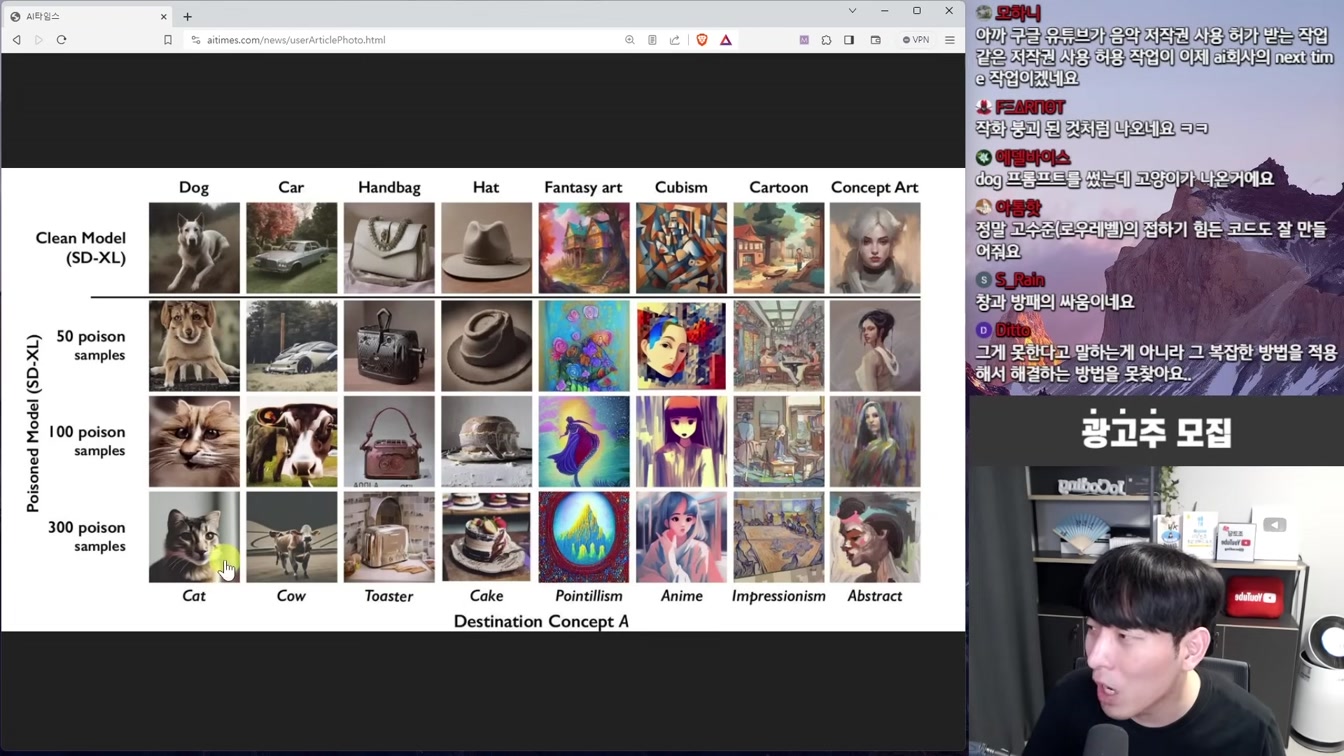Open a new tab with plus button
This screenshot has width=1344, height=756.
(x=187, y=16)
